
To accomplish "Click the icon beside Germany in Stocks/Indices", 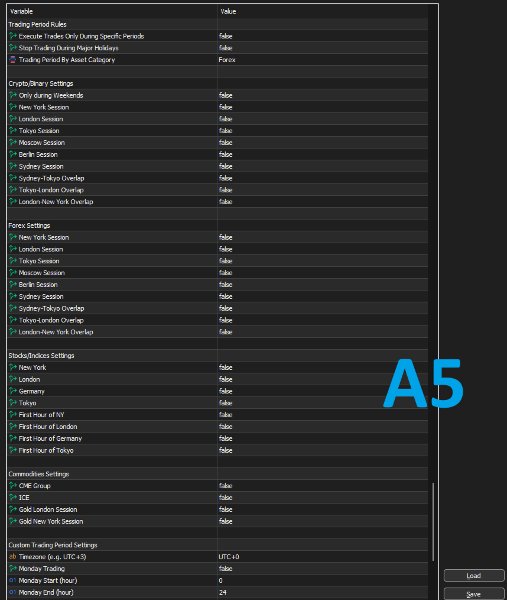I will (13, 391).
